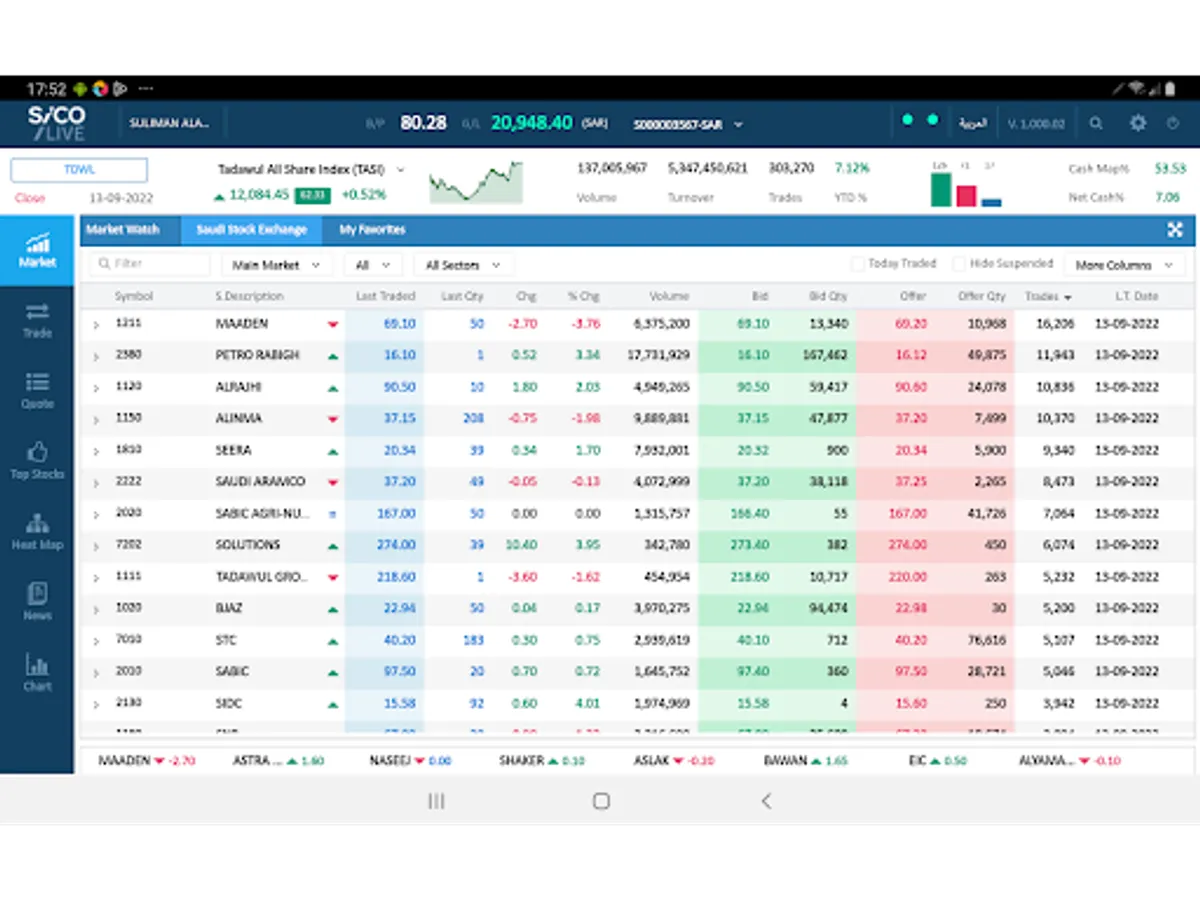Expand market watch to full screen
The image size is (1200, 900).
pyautogui.click(x=1175, y=230)
